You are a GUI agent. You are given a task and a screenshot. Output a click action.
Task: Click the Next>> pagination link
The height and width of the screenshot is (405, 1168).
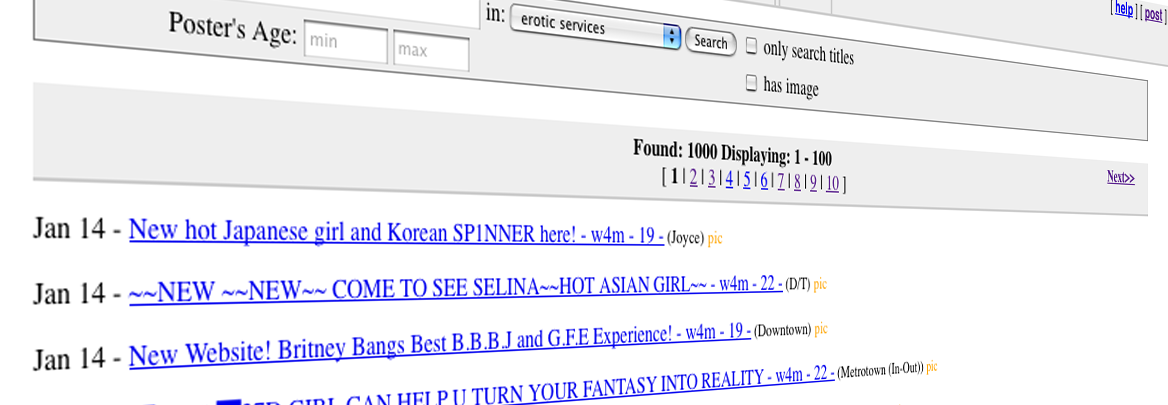click(1120, 178)
